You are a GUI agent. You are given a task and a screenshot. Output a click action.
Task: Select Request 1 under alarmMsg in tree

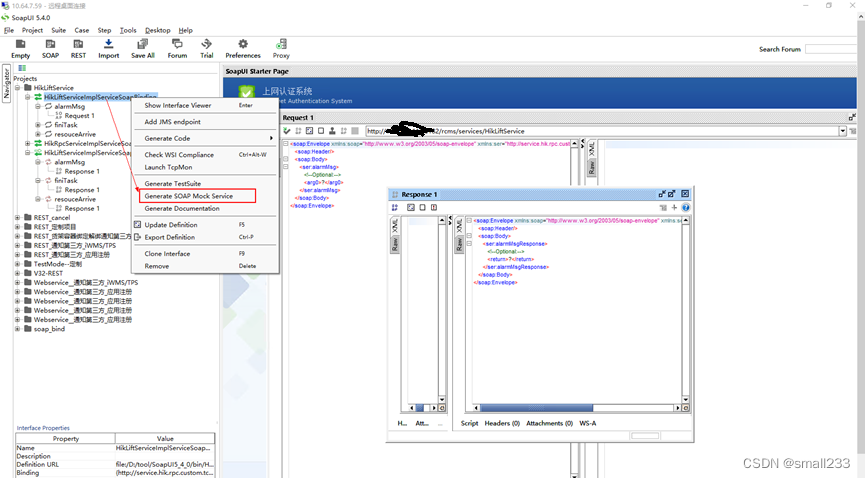79,116
